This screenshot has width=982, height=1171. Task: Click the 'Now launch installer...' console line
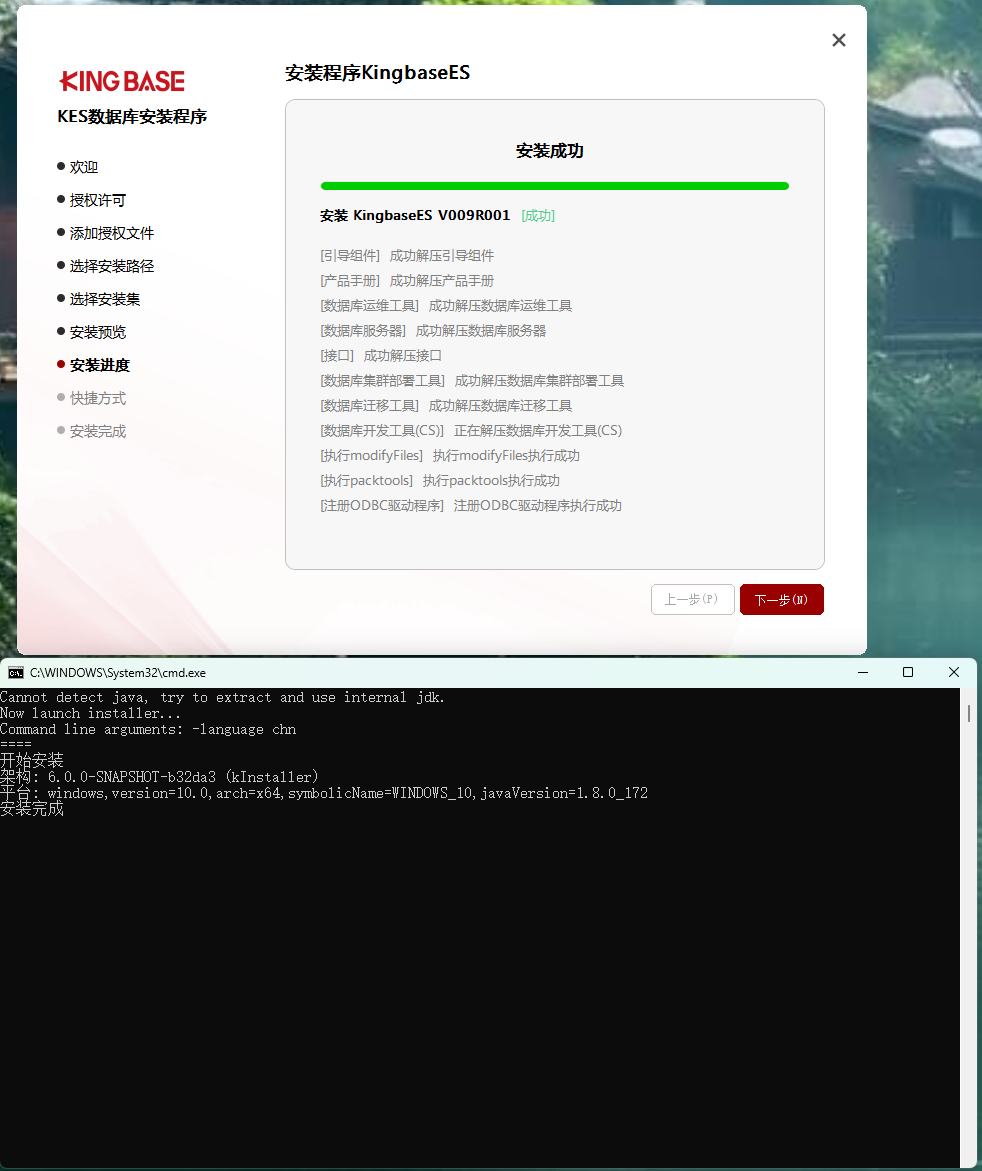click(90, 713)
